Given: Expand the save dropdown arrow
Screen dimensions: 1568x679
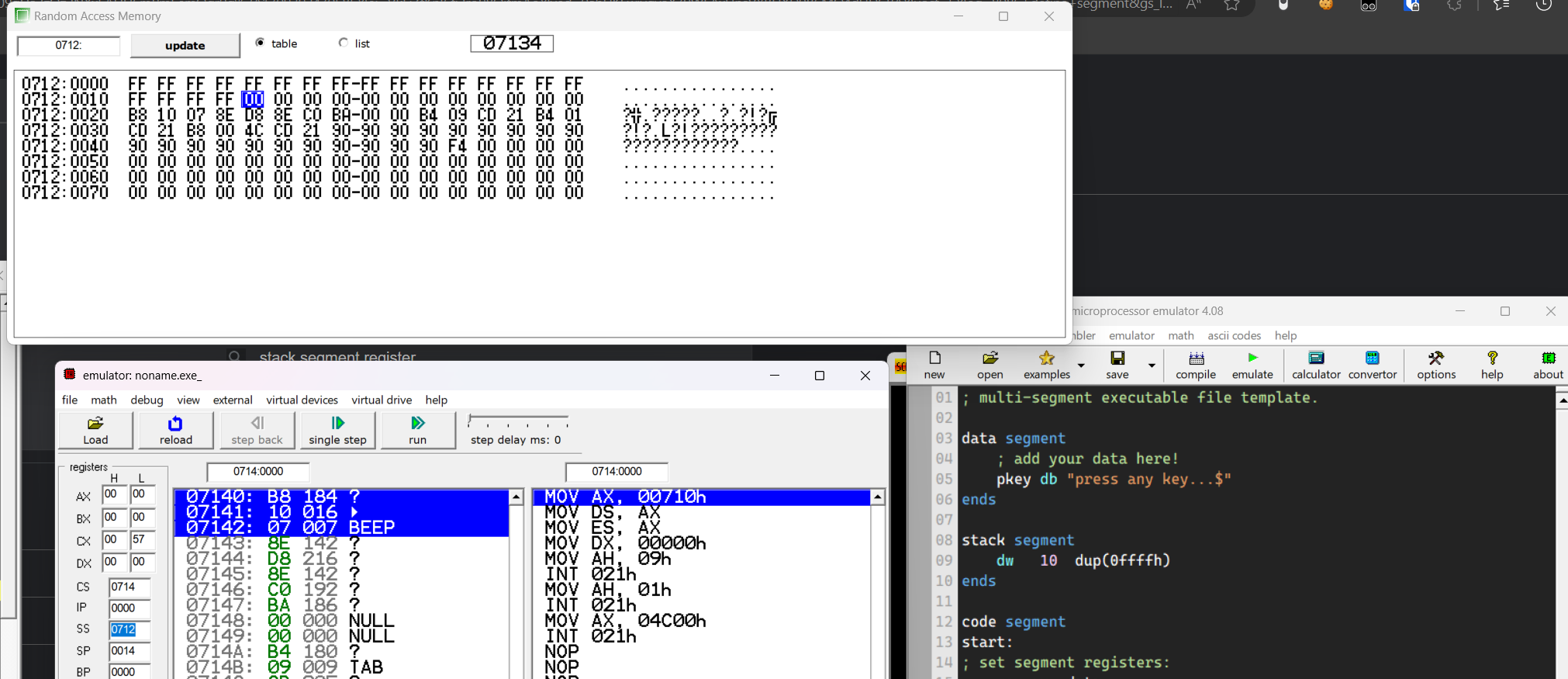Looking at the screenshot, I should (1152, 365).
